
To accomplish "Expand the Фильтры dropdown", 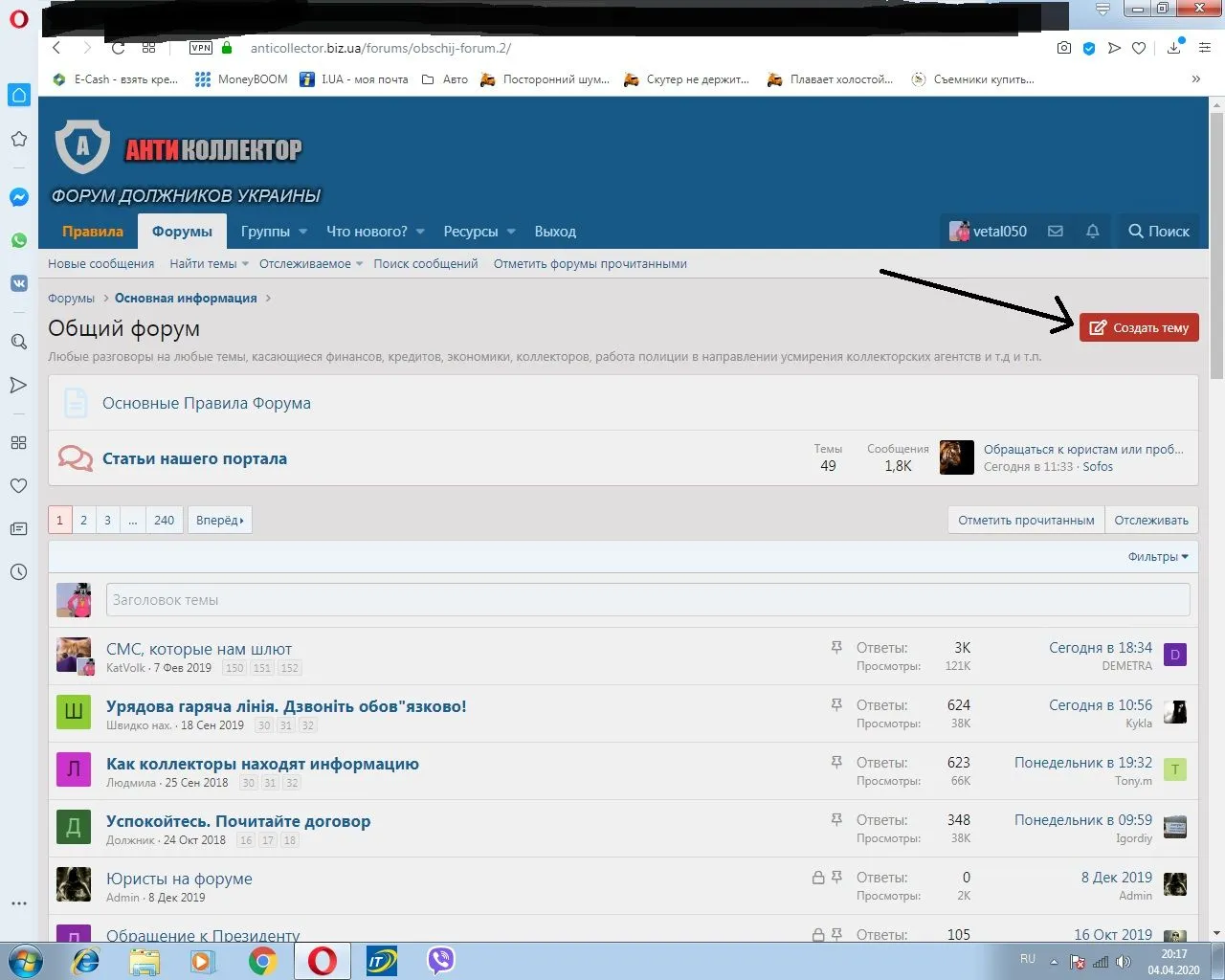I will point(1158,557).
